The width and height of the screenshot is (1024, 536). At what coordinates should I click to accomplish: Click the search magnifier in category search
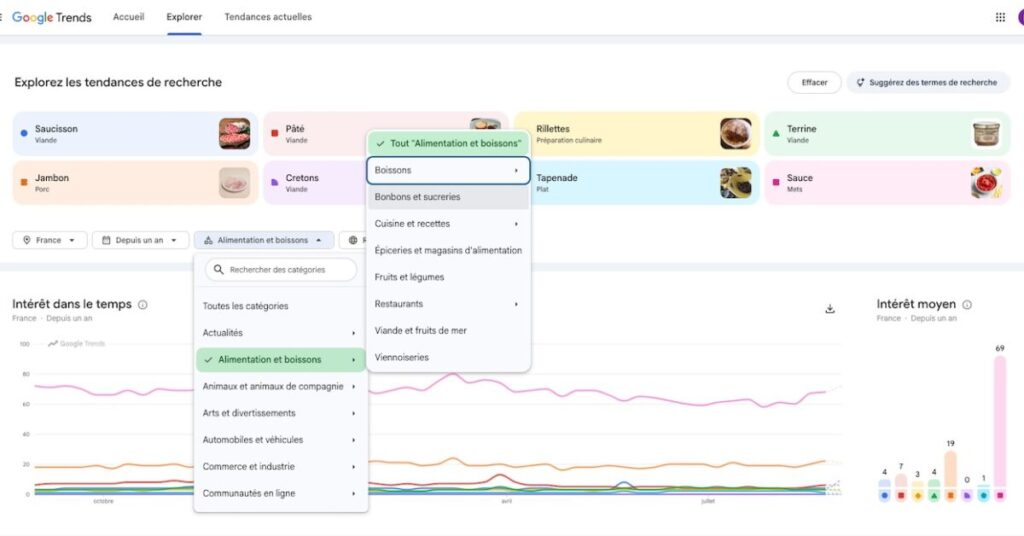point(219,270)
